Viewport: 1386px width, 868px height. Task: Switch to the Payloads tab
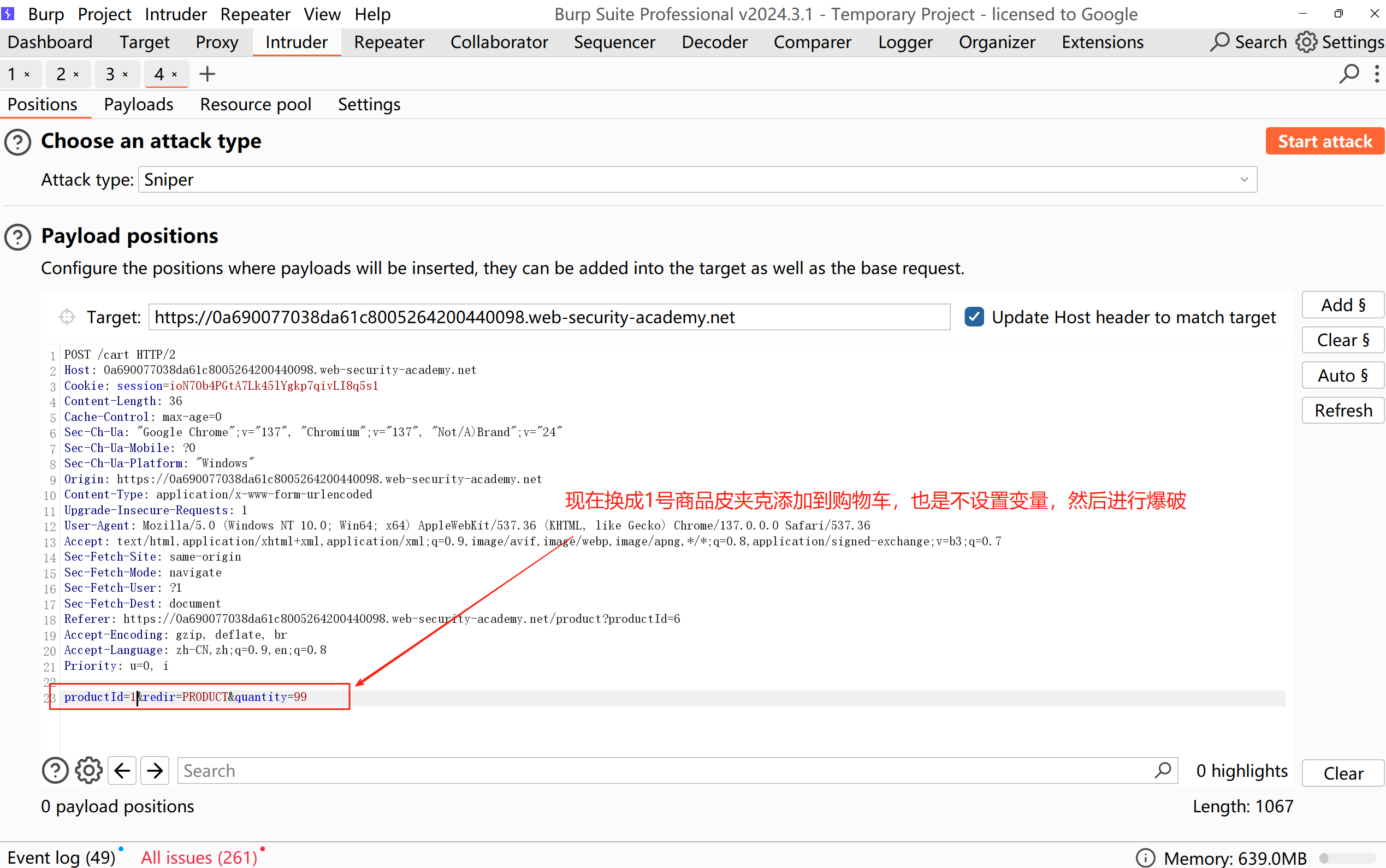[138, 104]
